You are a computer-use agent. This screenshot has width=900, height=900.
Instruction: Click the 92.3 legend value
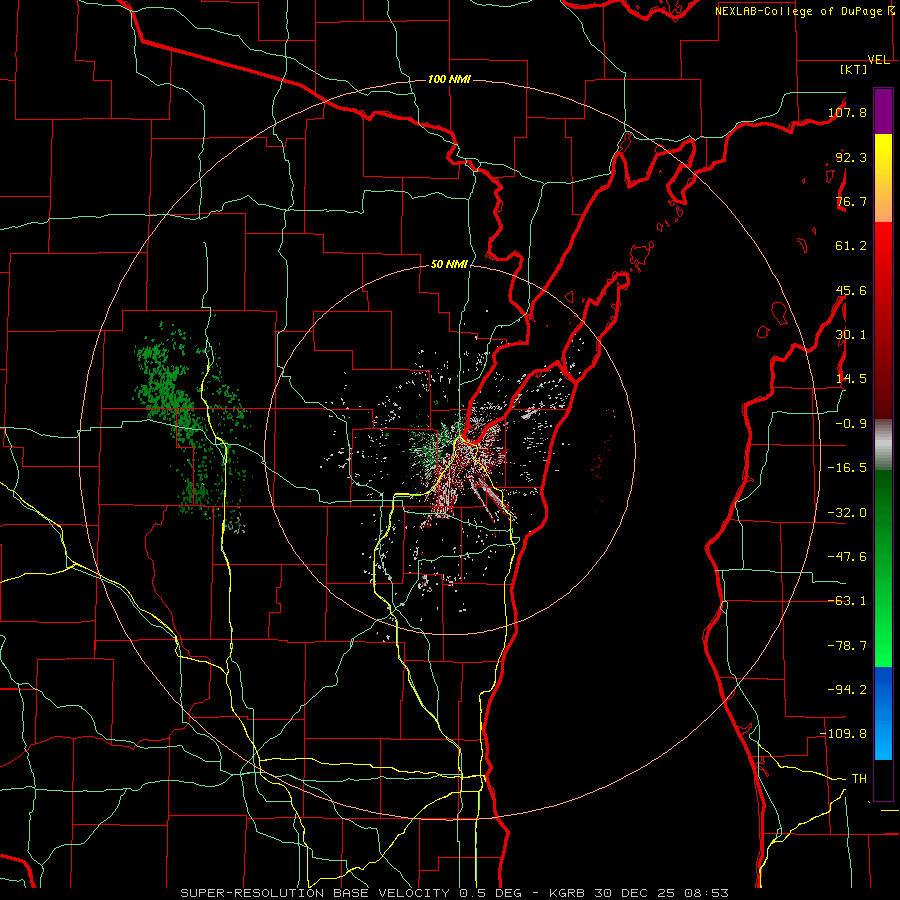point(851,157)
